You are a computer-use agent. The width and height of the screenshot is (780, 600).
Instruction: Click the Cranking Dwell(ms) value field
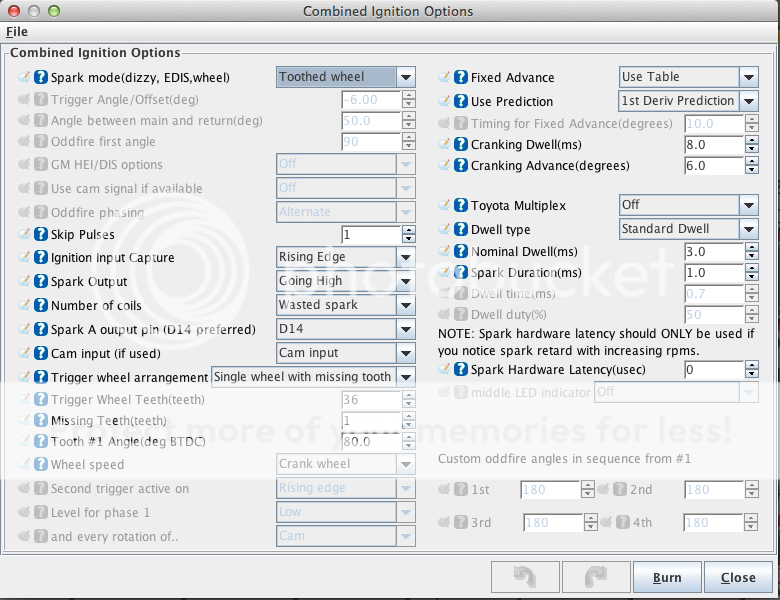point(714,144)
